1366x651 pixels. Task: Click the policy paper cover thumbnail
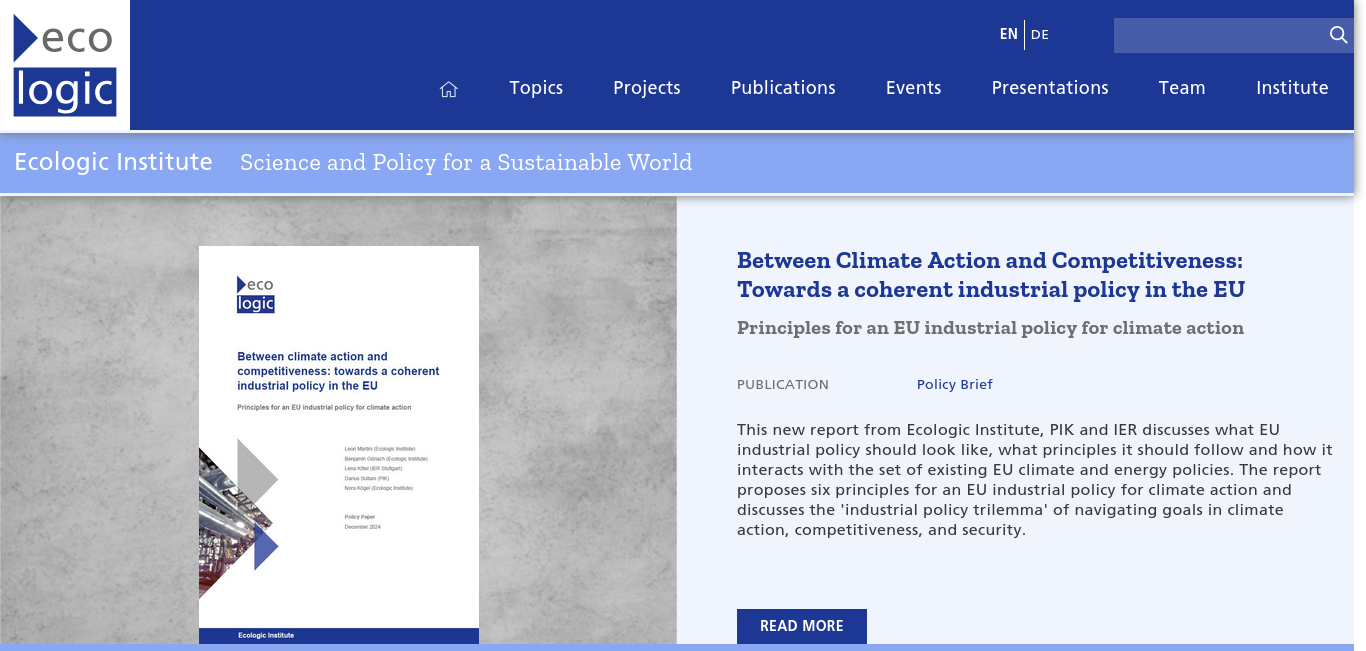point(339,445)
